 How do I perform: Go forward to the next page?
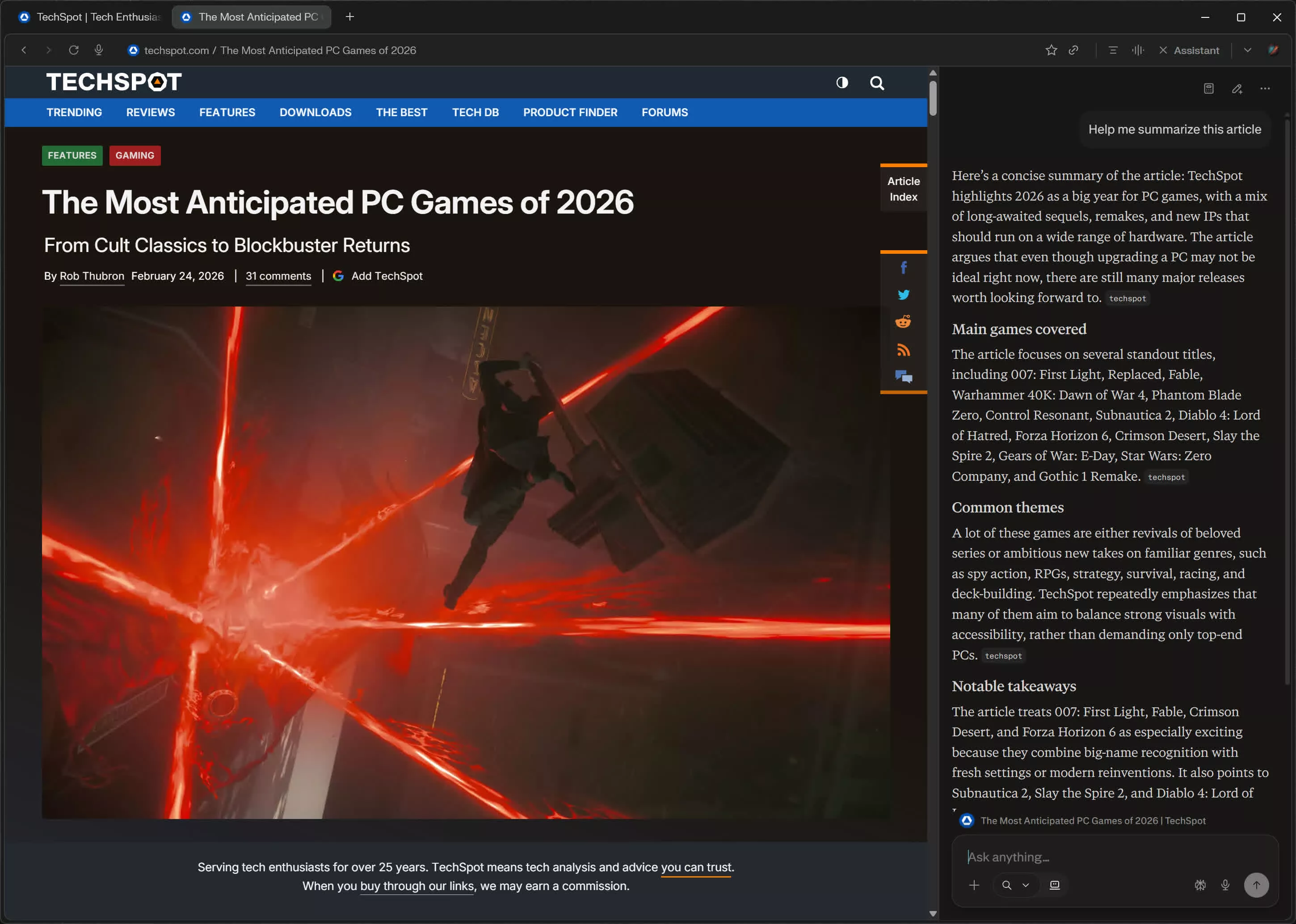pyautogui.click(x=48, y=50)
